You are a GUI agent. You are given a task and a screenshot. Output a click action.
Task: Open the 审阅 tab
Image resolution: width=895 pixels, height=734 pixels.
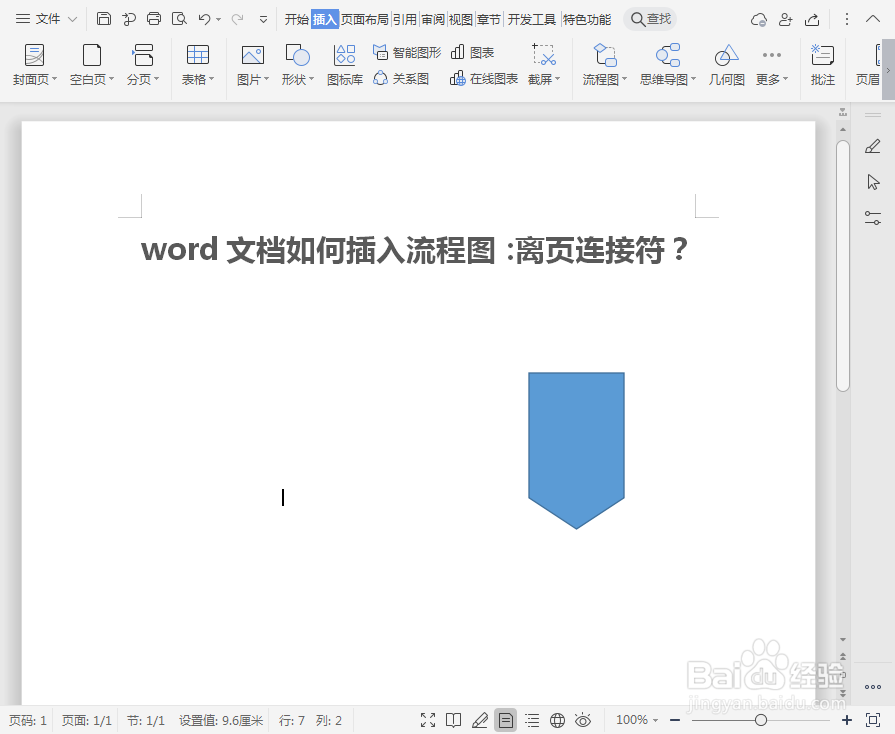click(433, 19)
